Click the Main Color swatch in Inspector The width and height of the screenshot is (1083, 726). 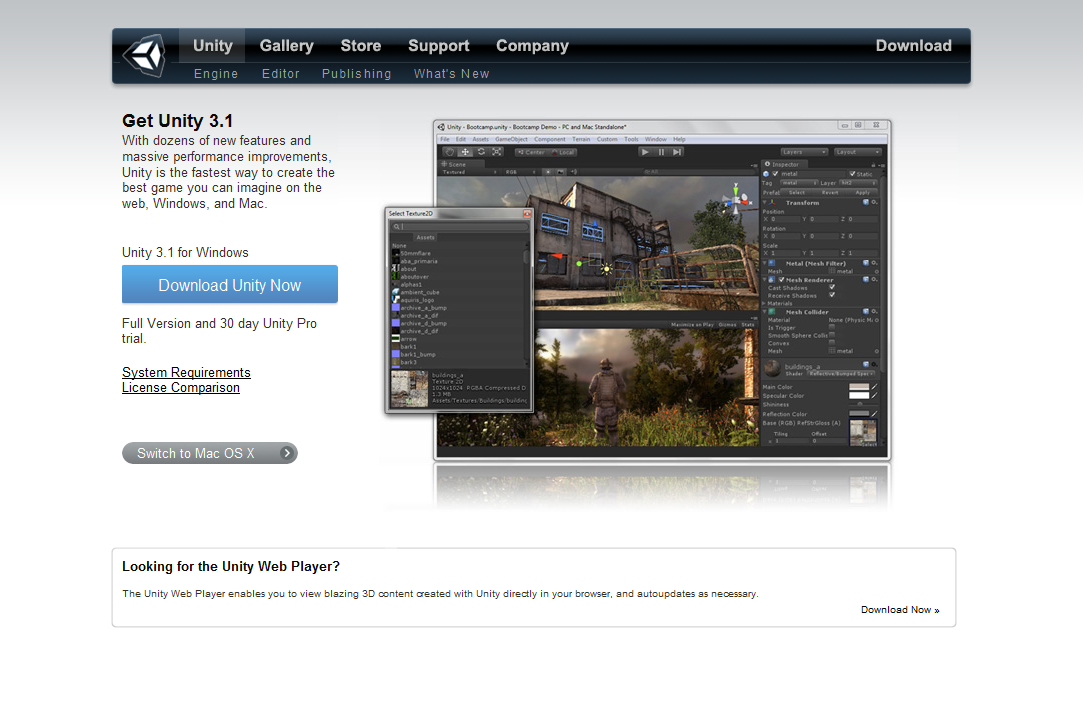coord(858,387)
